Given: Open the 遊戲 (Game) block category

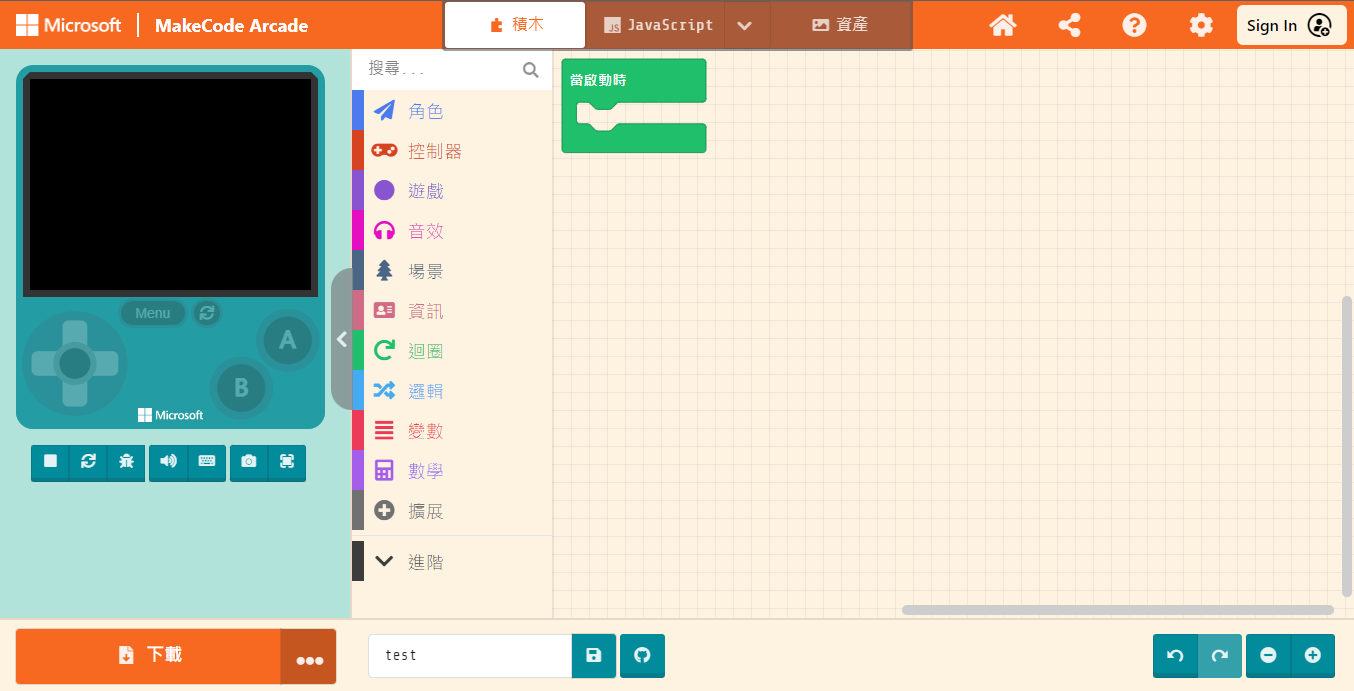Looking at the screenshot, I should tap(452, 191).
